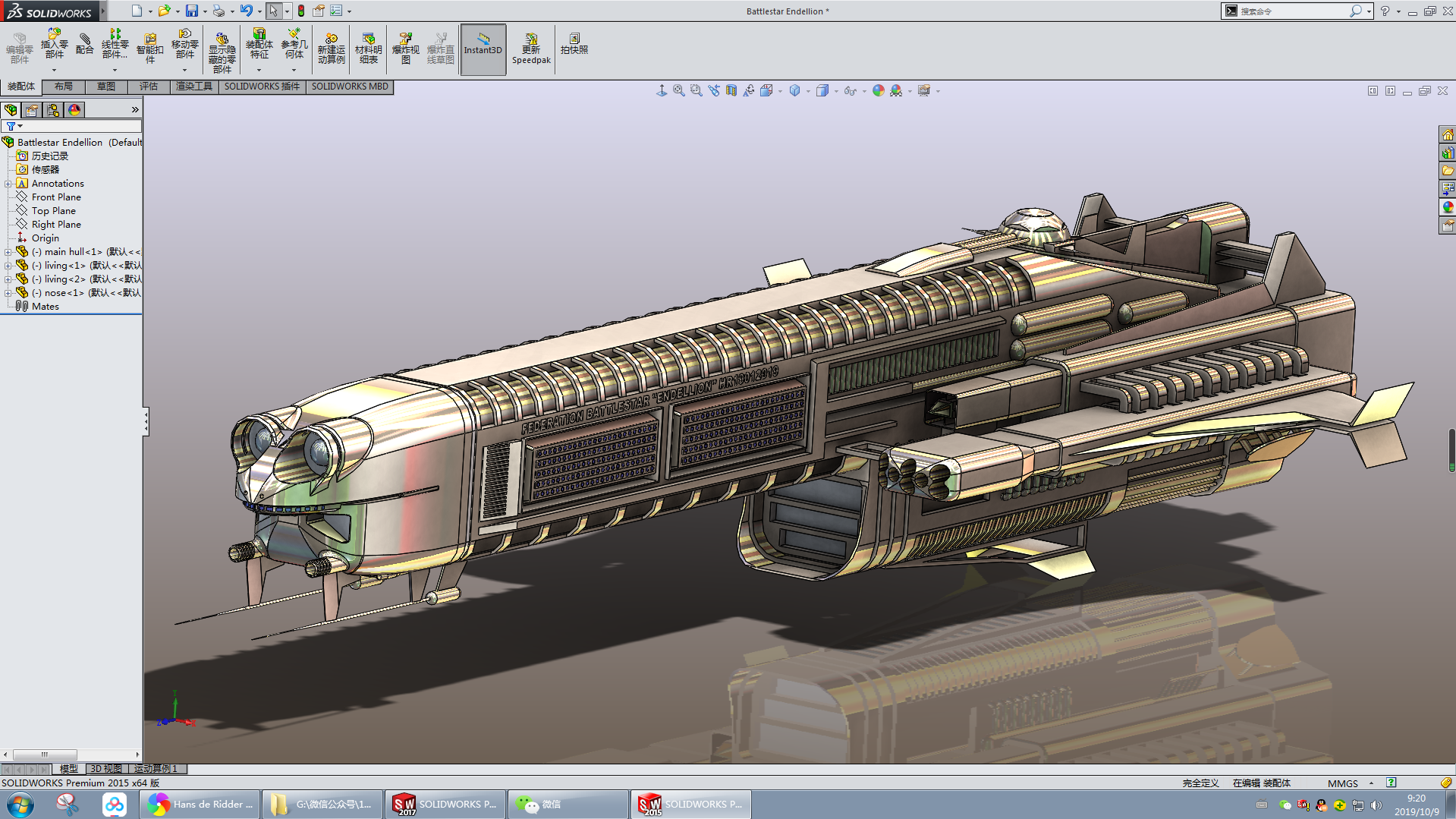1456x819 pixels.
Task: Click Previous View icon in view toolbar
Action: pos(713,90)
